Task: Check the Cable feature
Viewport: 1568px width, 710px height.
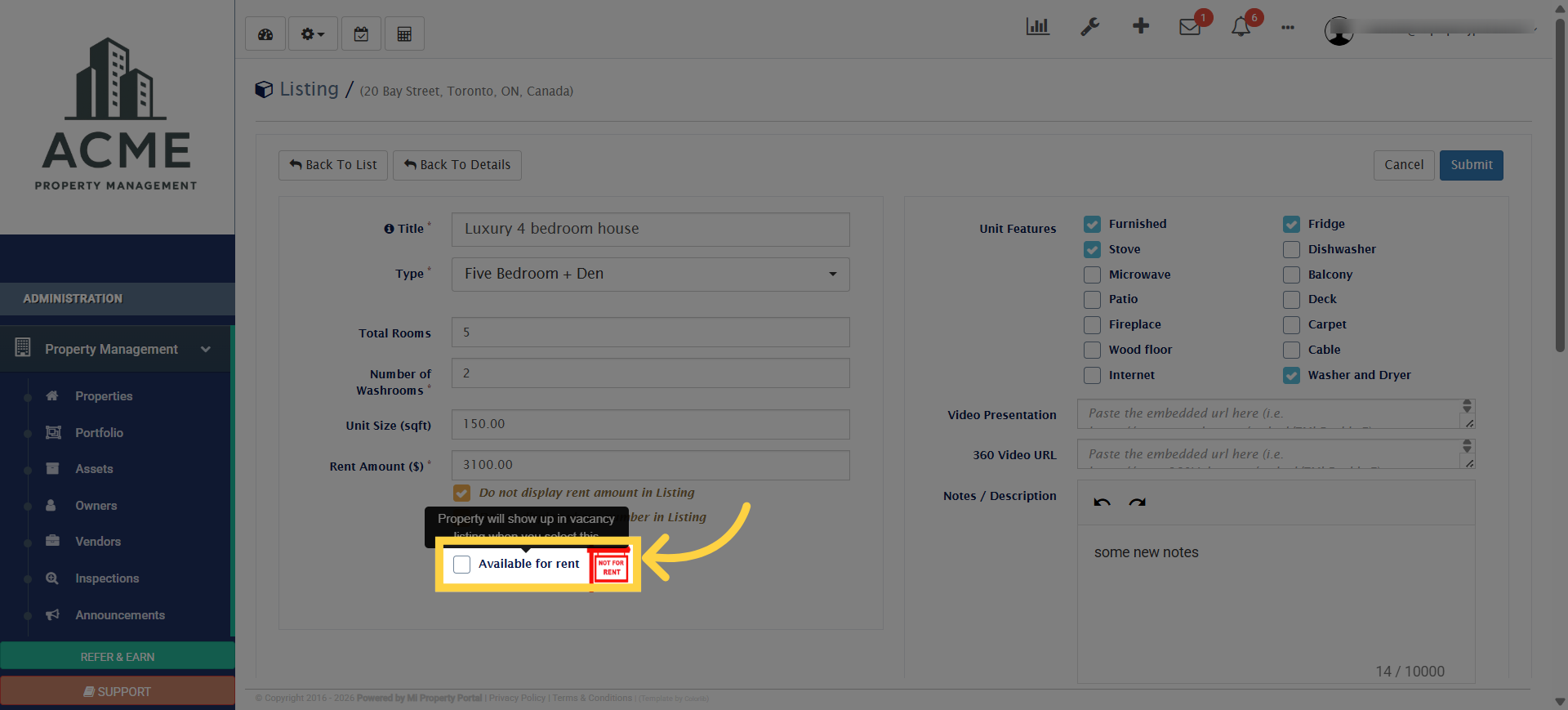Action: click(1291, 350)
